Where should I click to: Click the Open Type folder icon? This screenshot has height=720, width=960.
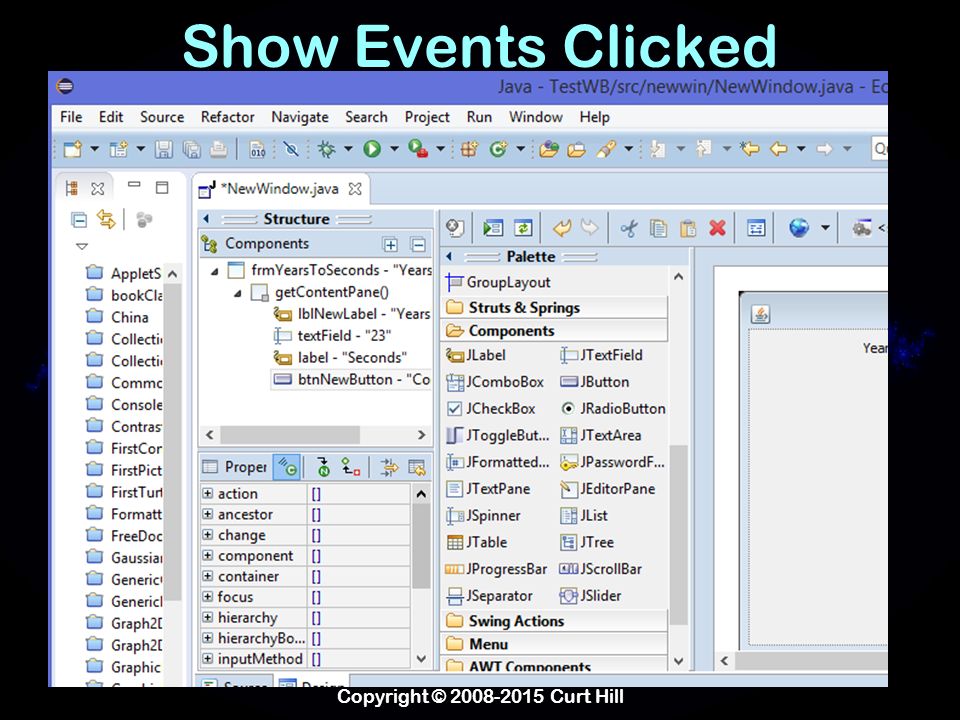[x=549, y=149]
